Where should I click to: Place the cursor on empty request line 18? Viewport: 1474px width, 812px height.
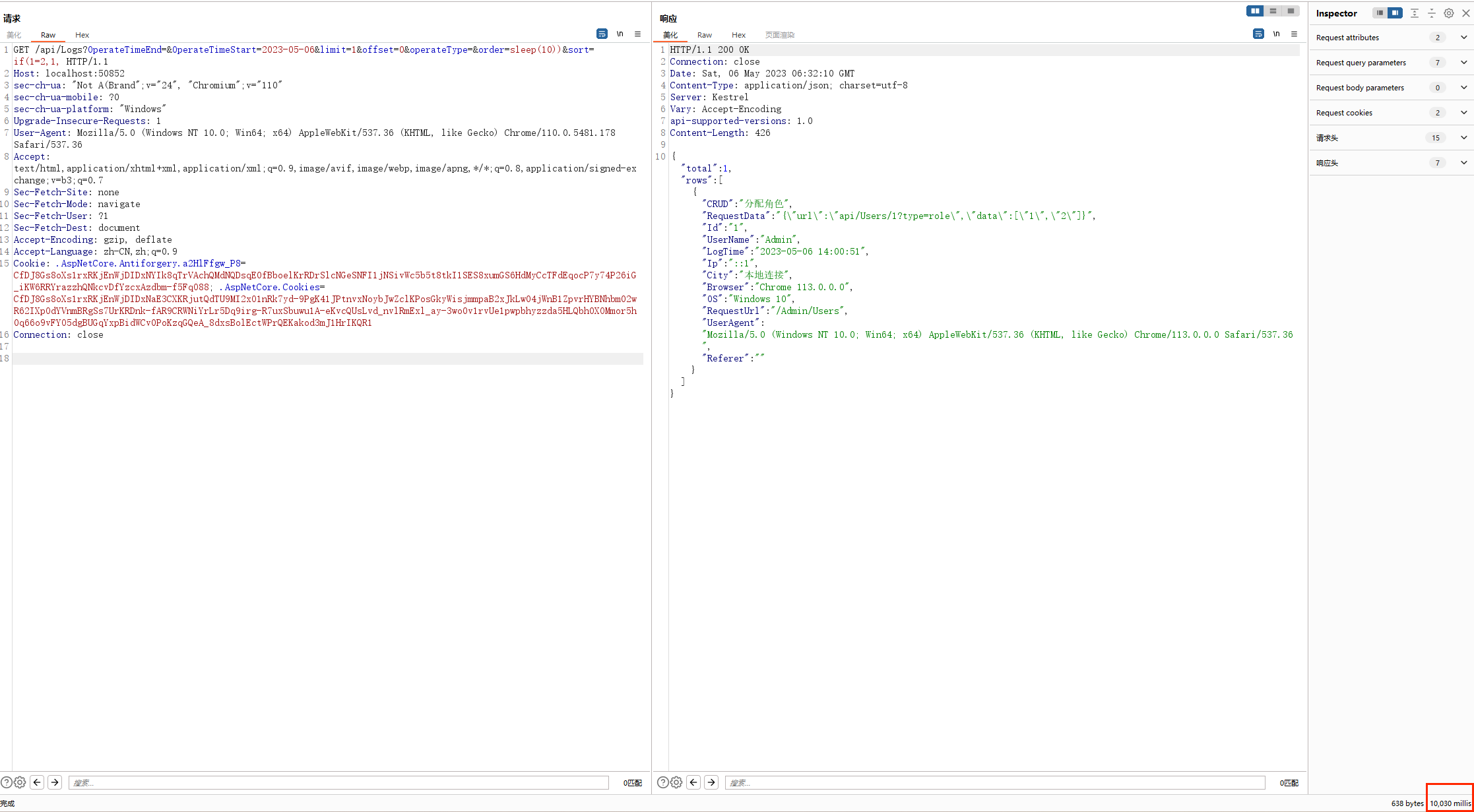(328, 359)
